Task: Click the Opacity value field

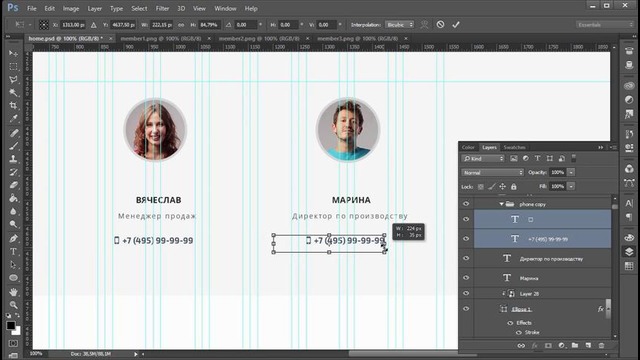Action: 557,172
